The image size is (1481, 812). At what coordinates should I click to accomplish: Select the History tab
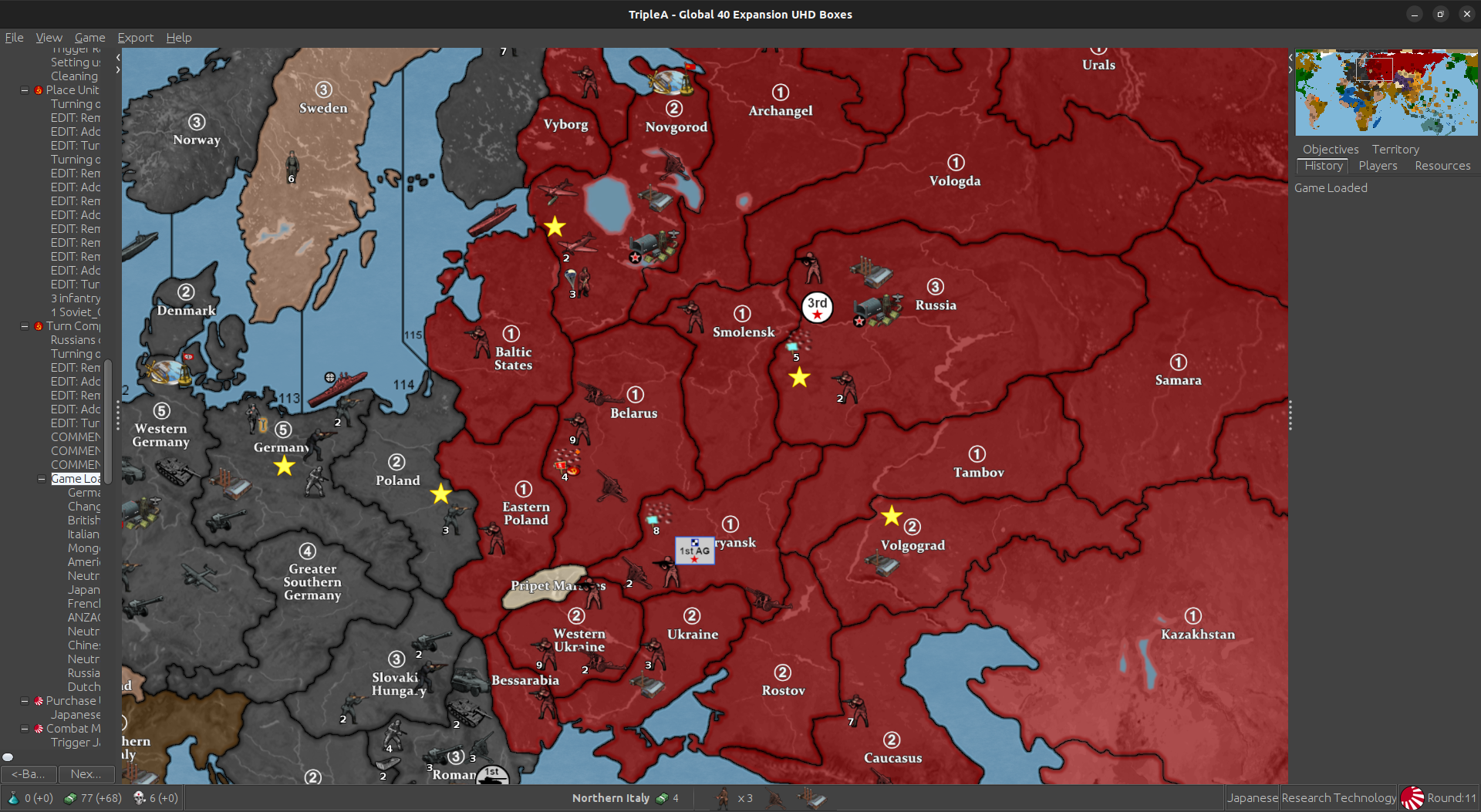(1324, 165)
